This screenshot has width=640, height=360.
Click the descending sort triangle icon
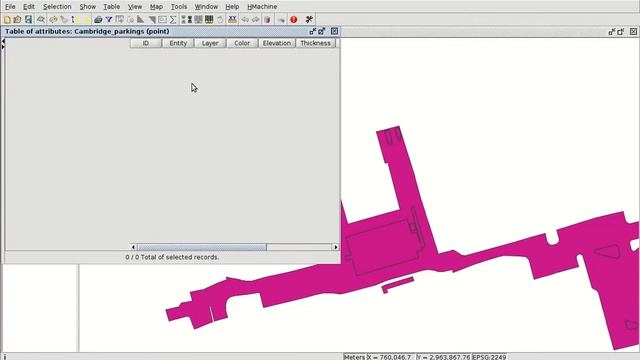click(152, 20)
